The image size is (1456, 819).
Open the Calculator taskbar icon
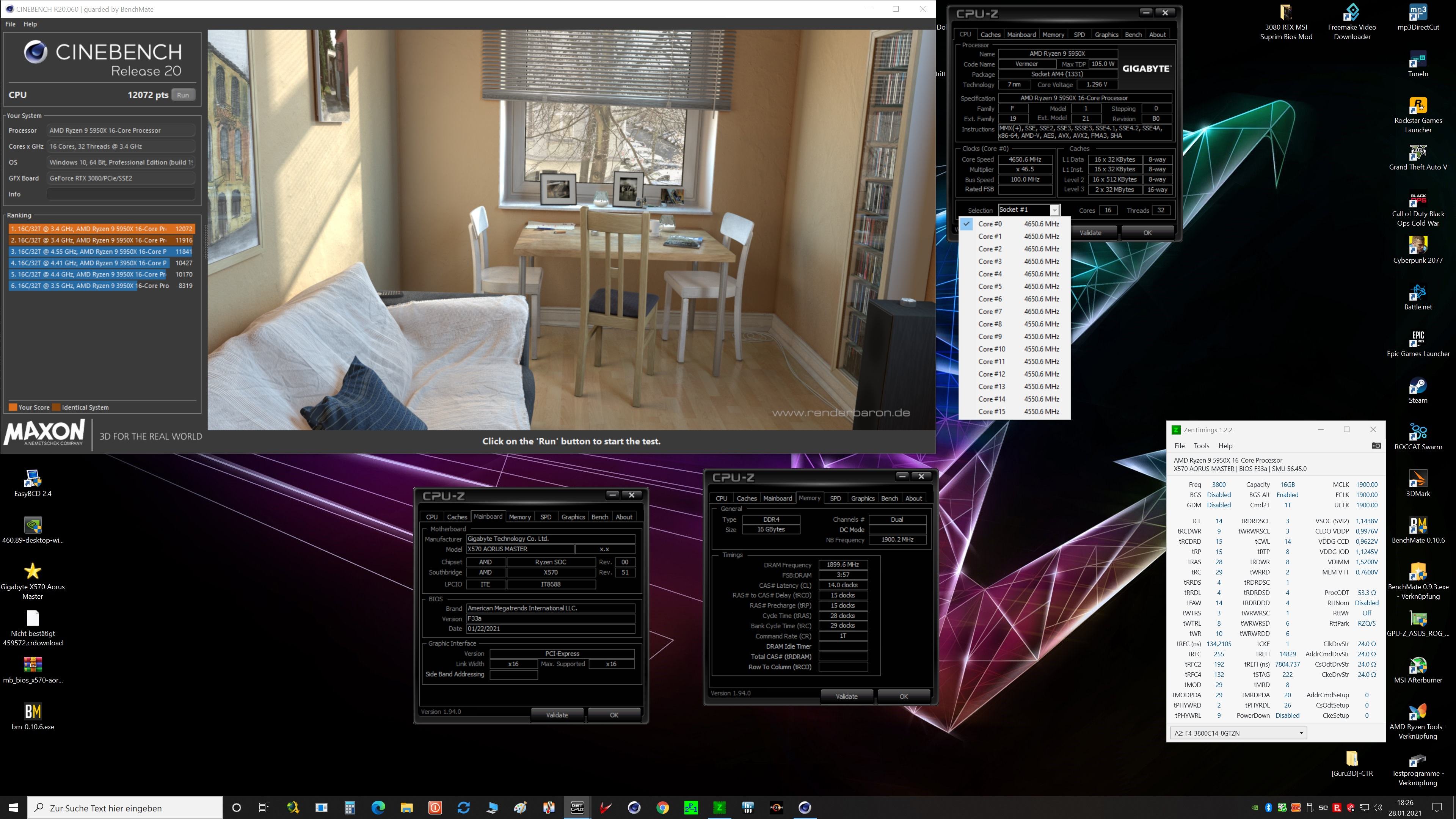349,808
